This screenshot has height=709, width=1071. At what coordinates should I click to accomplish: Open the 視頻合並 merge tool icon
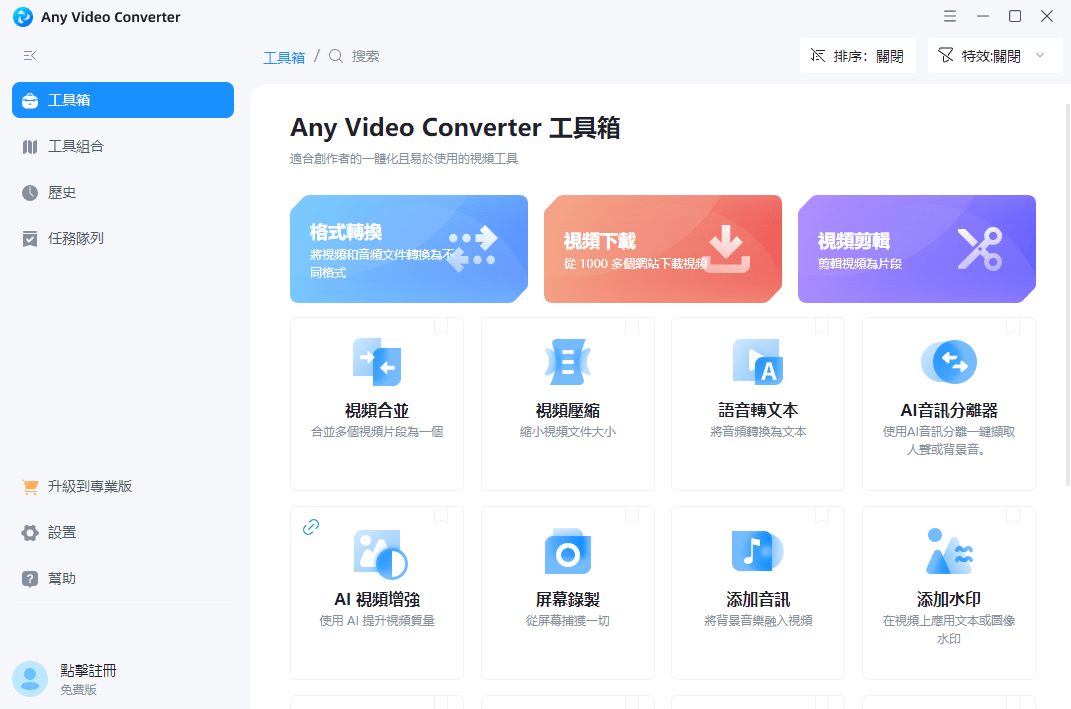(x=377, y=362)
